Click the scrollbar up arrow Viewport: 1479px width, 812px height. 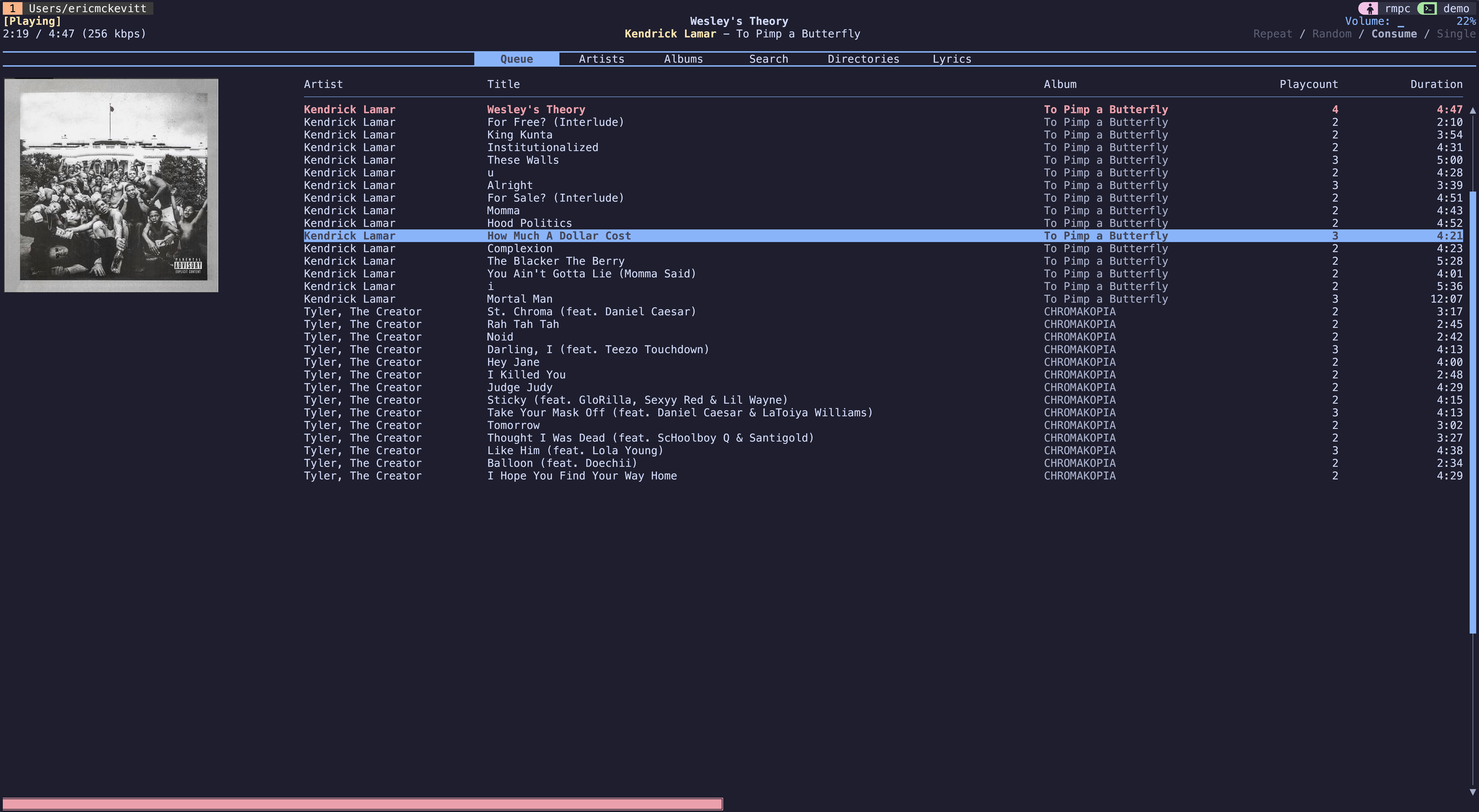[x=1473, y=110]
